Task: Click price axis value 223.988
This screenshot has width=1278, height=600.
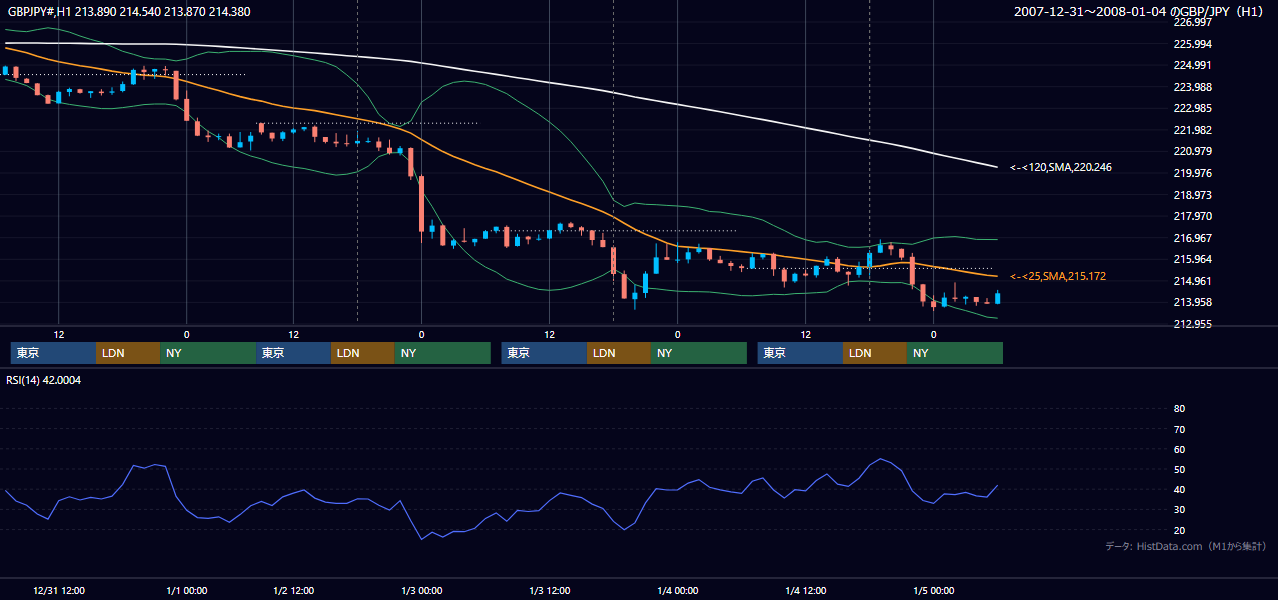Action: (x=1192, y=87)
